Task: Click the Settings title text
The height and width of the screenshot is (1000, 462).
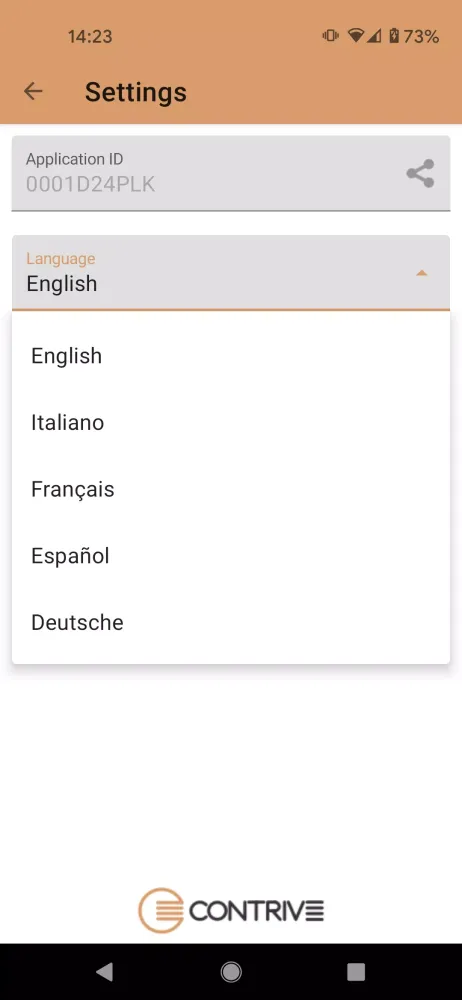Action: point(136,92)
